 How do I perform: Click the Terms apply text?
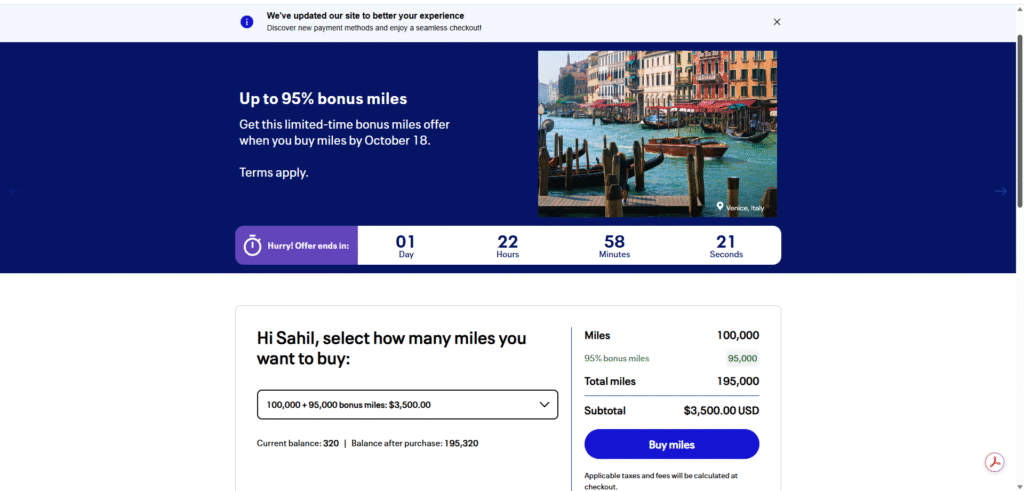click(x=274, y=172)
